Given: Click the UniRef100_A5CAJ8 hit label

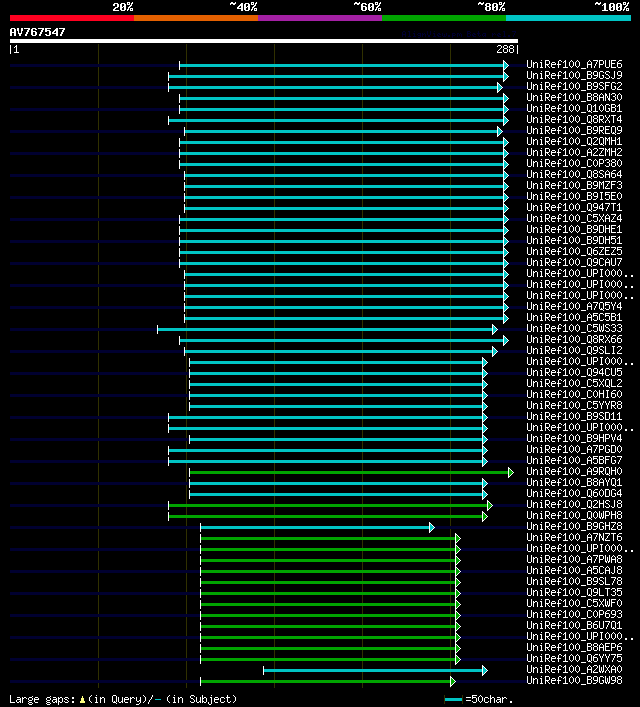Looking at the screenshot, I should coord(574,570).
